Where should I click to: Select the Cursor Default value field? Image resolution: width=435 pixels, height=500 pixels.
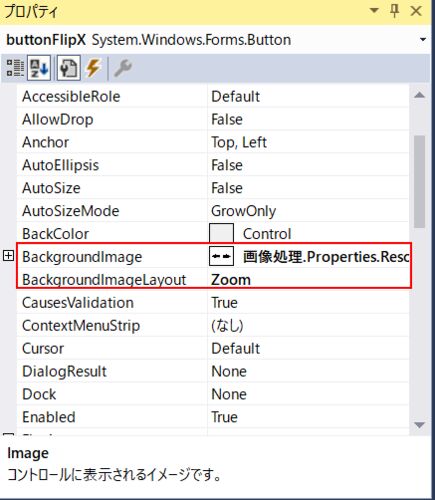pos(308,349)
